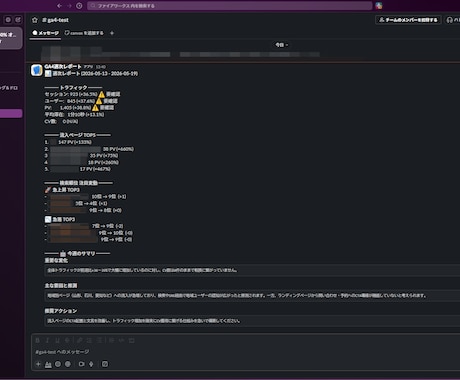This screenshot has width=460, height=380.
Task: Click the 急上昇 TOP3 heading
Action: tap(62, 190)
